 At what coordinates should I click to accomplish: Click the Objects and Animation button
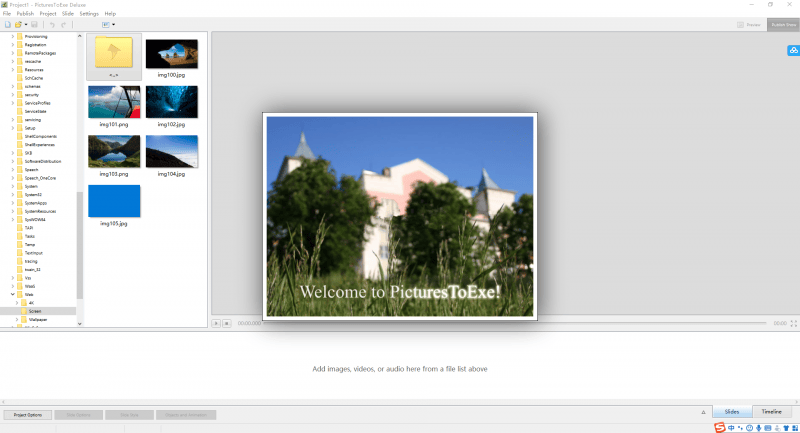coord(186,415)
